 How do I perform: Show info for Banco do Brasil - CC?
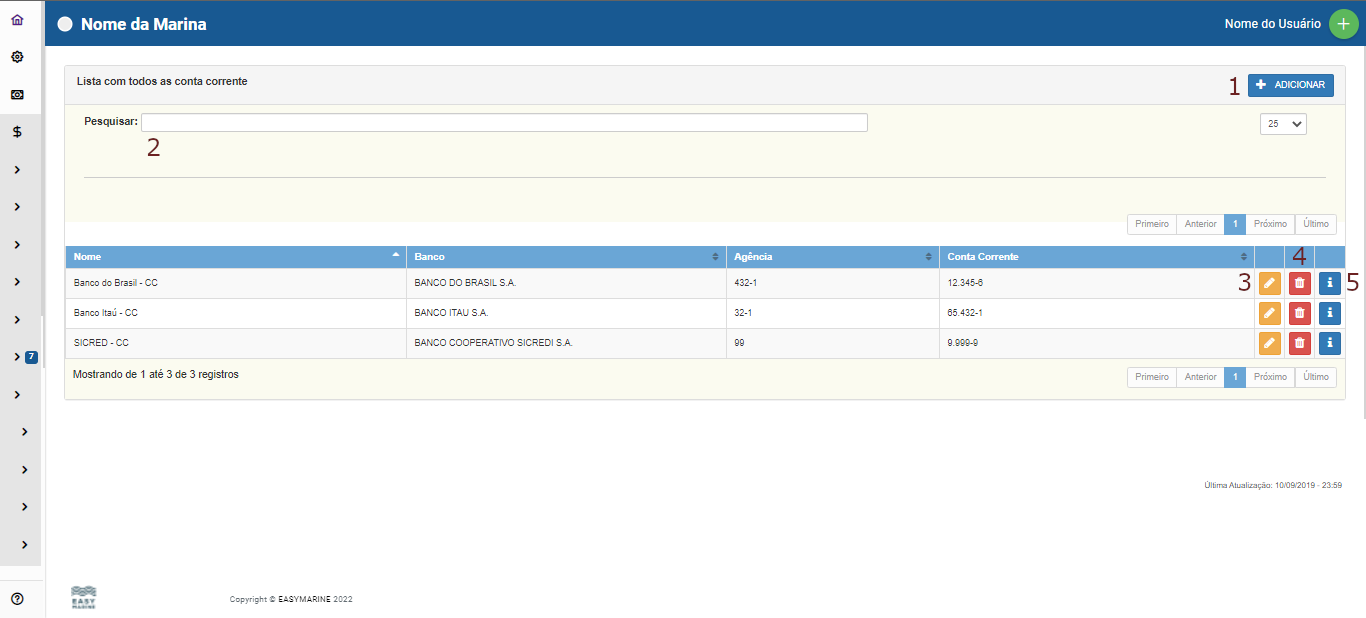coord(1329,284)
